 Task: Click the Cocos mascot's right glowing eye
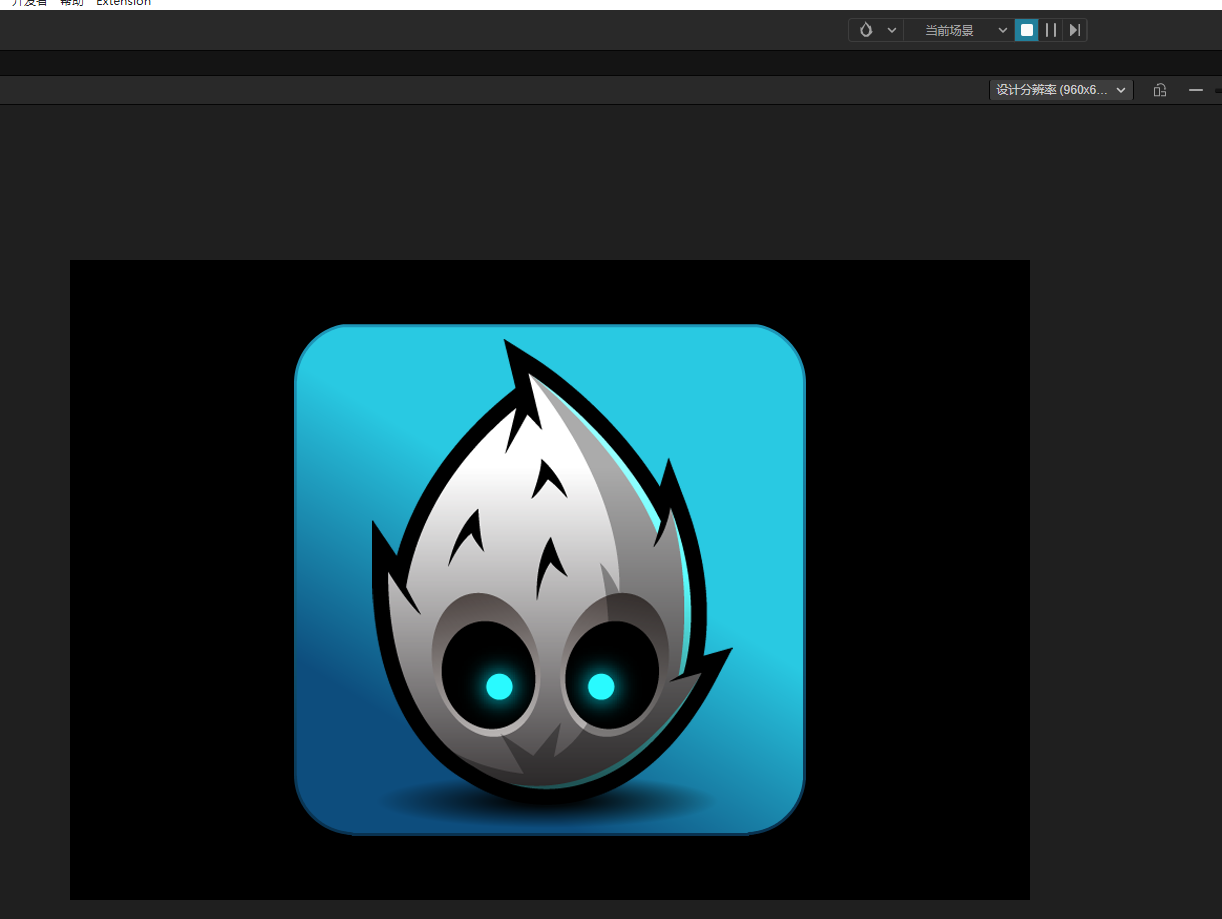tap(601, 686)
